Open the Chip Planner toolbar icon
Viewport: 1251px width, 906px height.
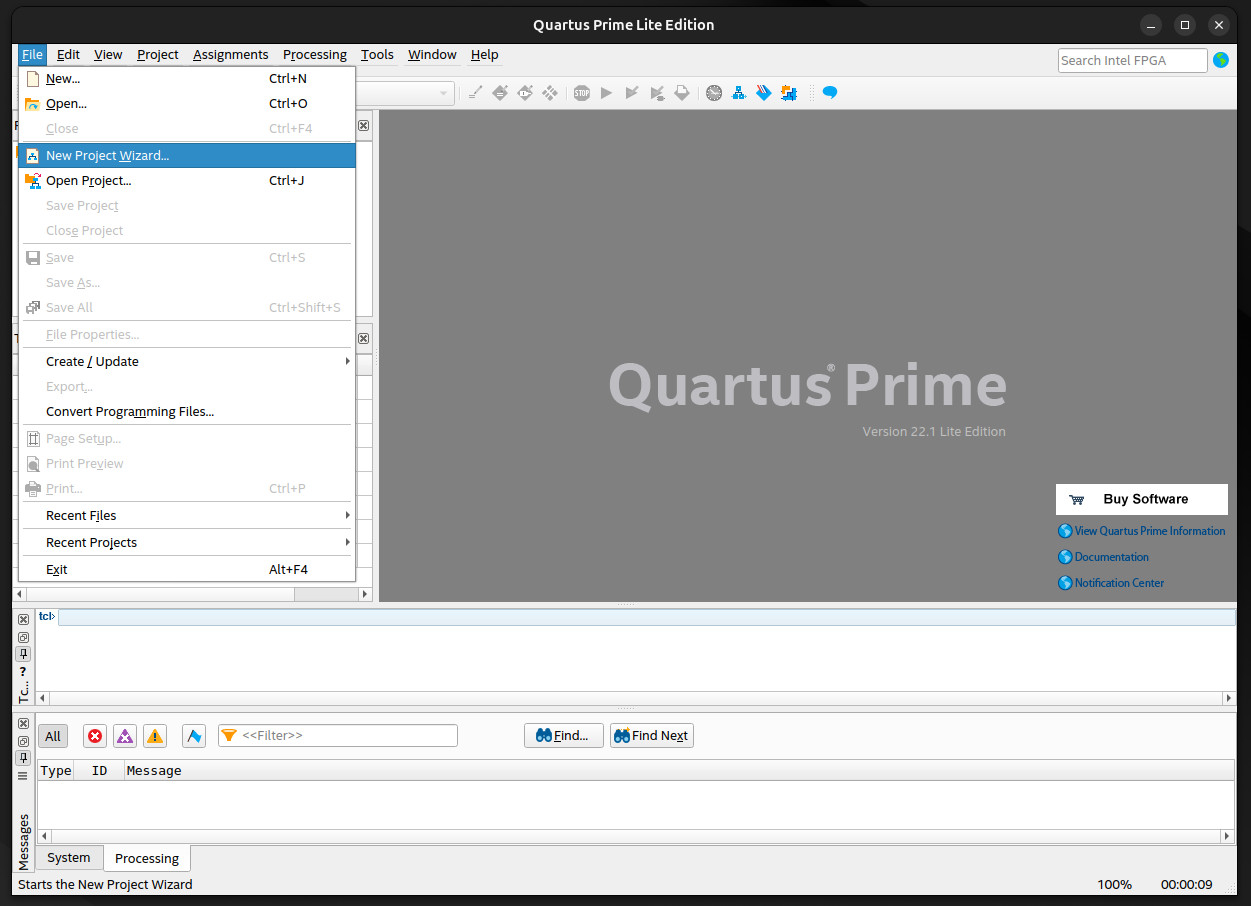click(789, 93)
